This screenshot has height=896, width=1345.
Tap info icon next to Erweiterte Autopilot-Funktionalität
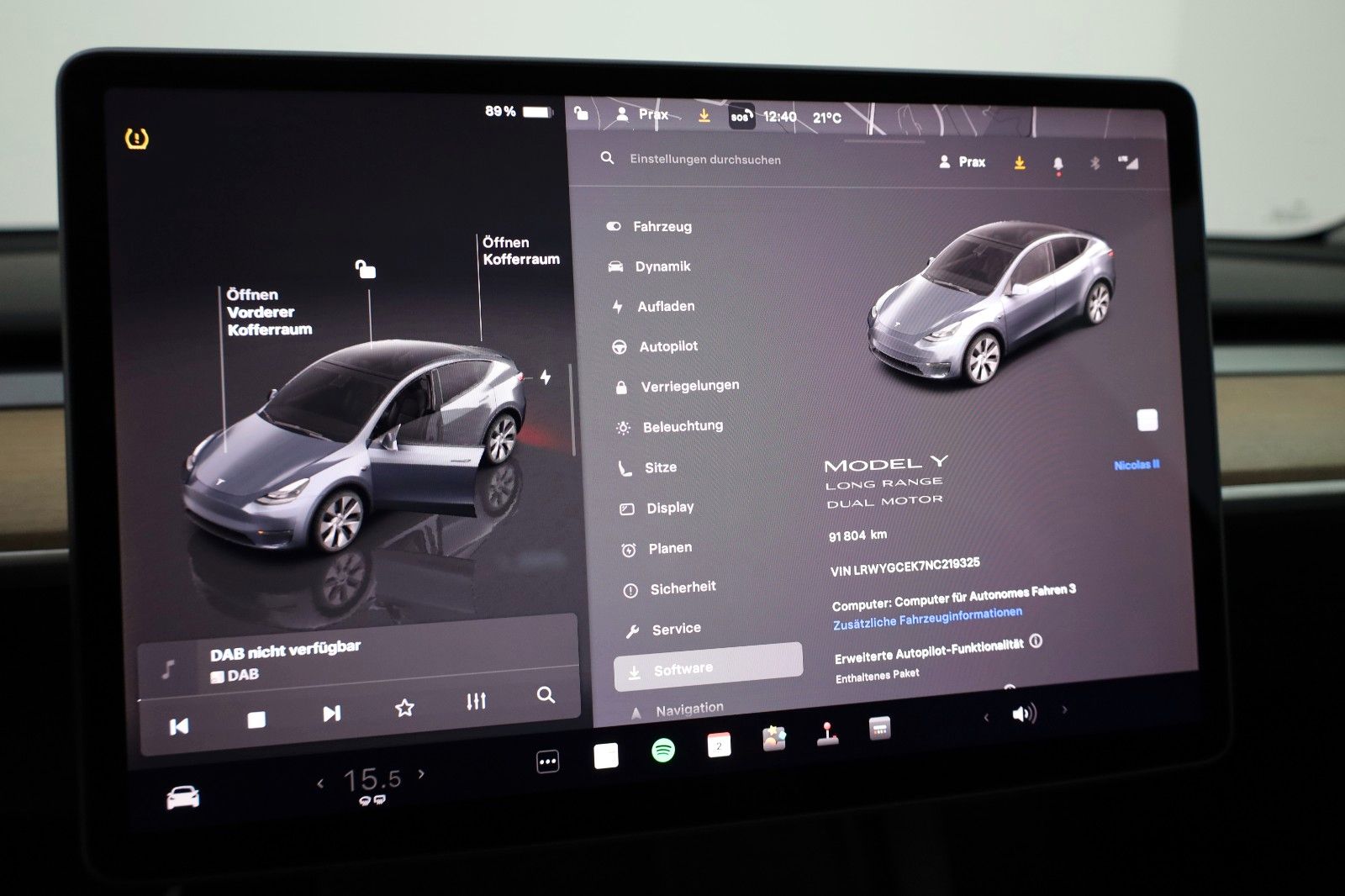pyautogui.click(x=1036, y=641)
